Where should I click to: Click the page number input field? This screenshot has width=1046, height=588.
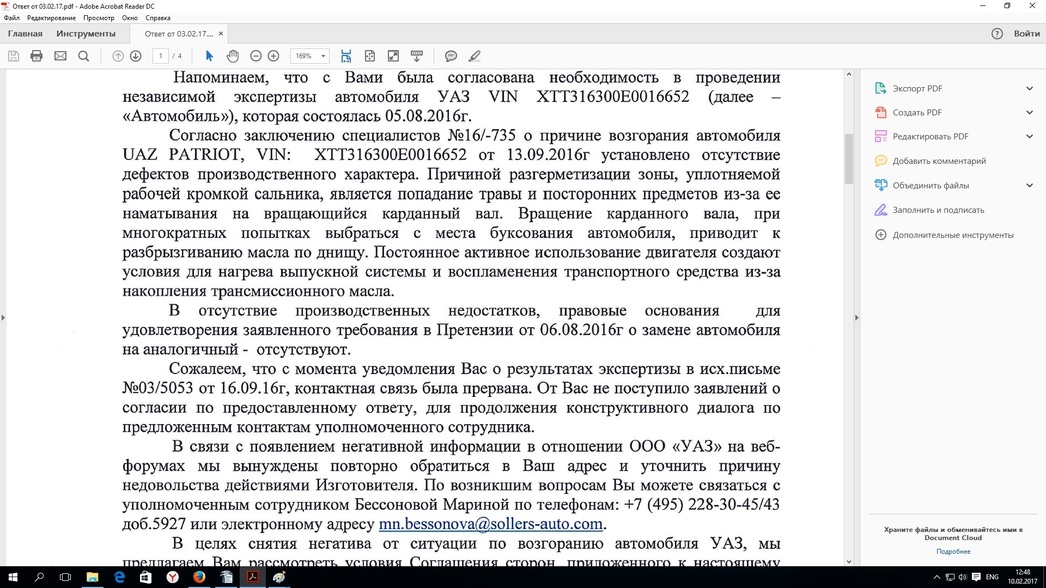pos(160,56)
